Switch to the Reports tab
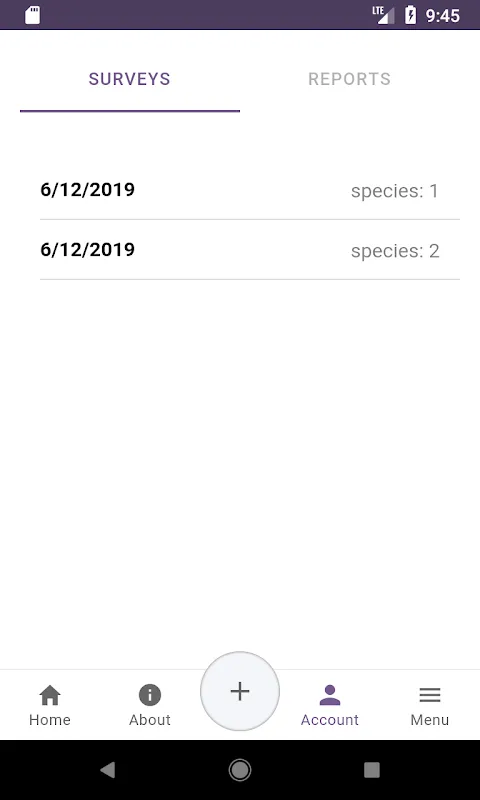Image resolution: width=480 pixels, height=800 pixels. coord(349,80)
